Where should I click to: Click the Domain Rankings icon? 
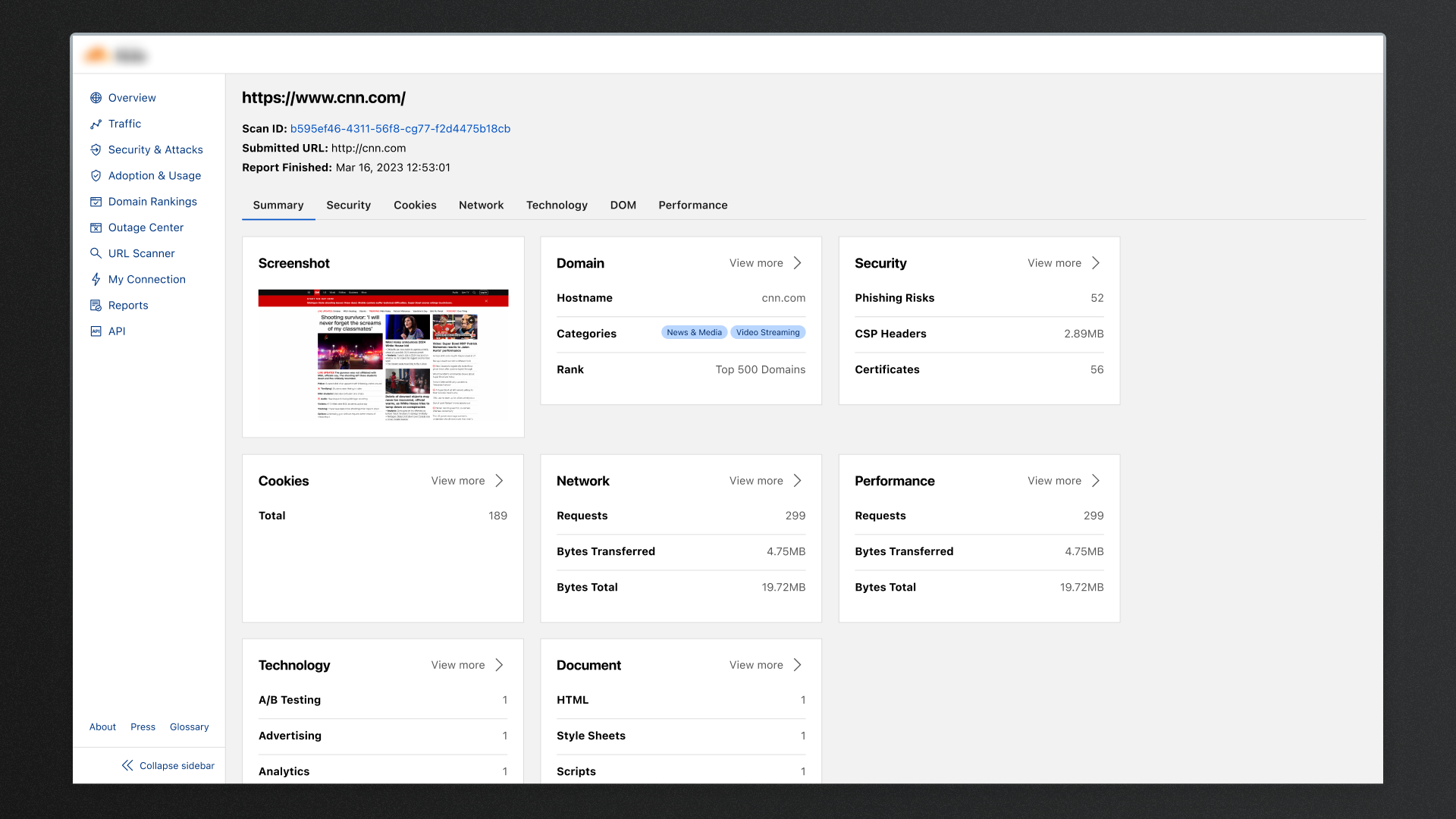click(96, 202)
